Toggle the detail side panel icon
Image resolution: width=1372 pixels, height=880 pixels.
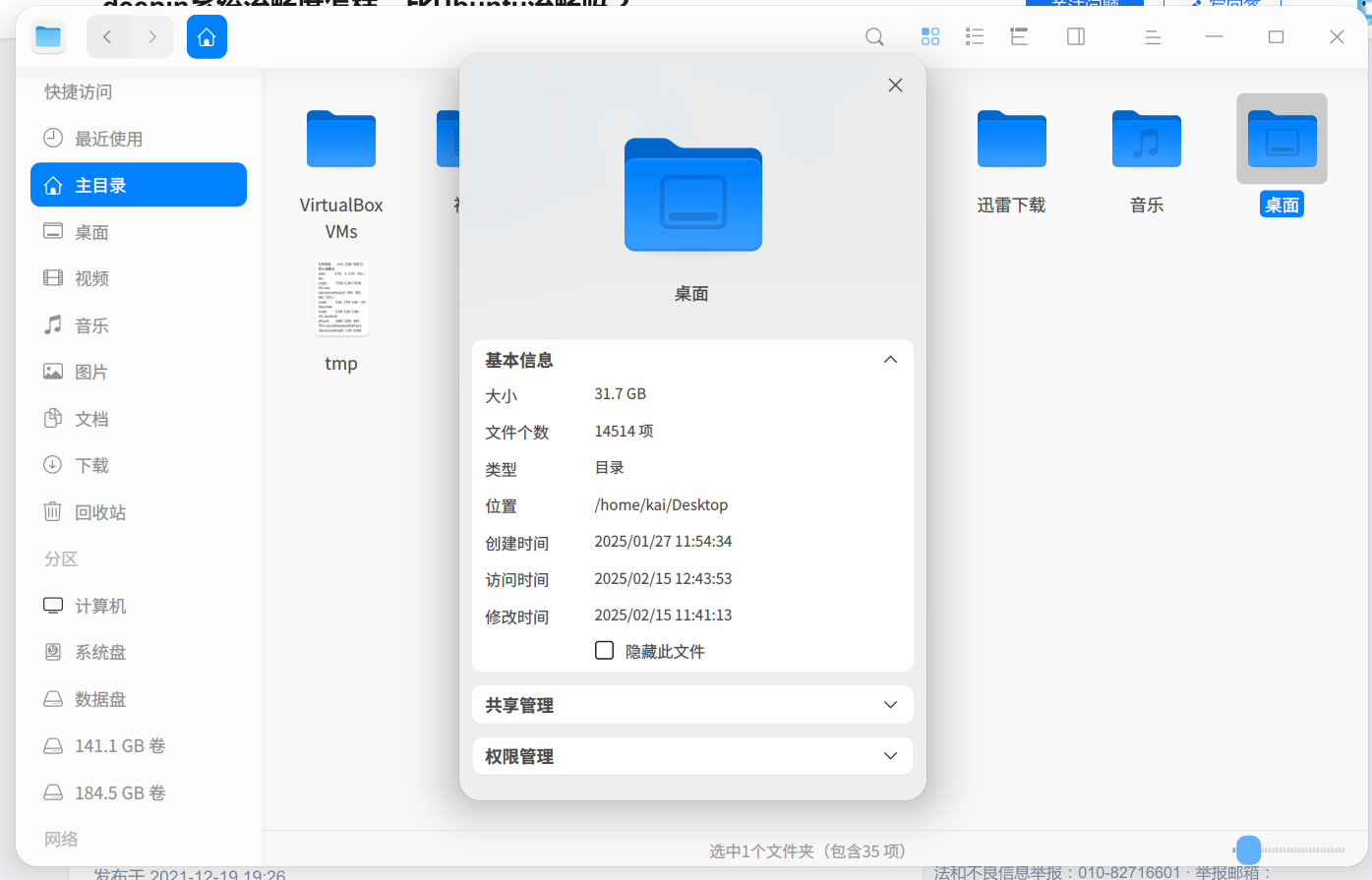[x=1076, y=36]
